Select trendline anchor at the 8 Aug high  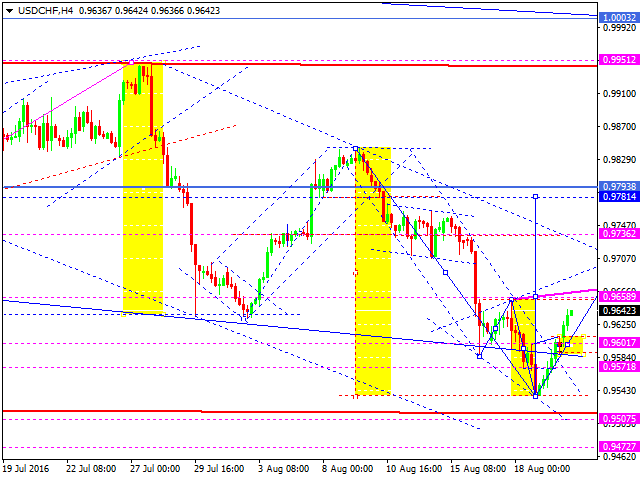pyautogui.click(x=356, y=148)
